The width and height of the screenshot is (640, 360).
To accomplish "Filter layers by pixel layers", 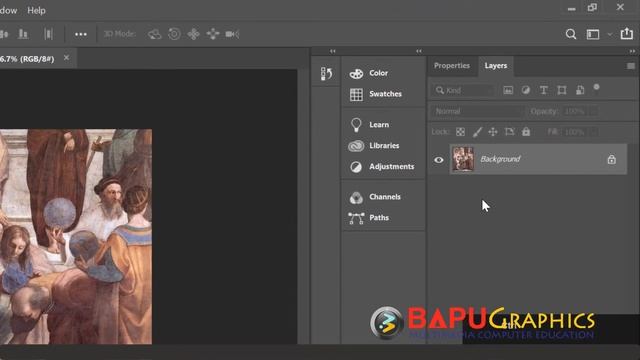I will [x=508, y=90].
